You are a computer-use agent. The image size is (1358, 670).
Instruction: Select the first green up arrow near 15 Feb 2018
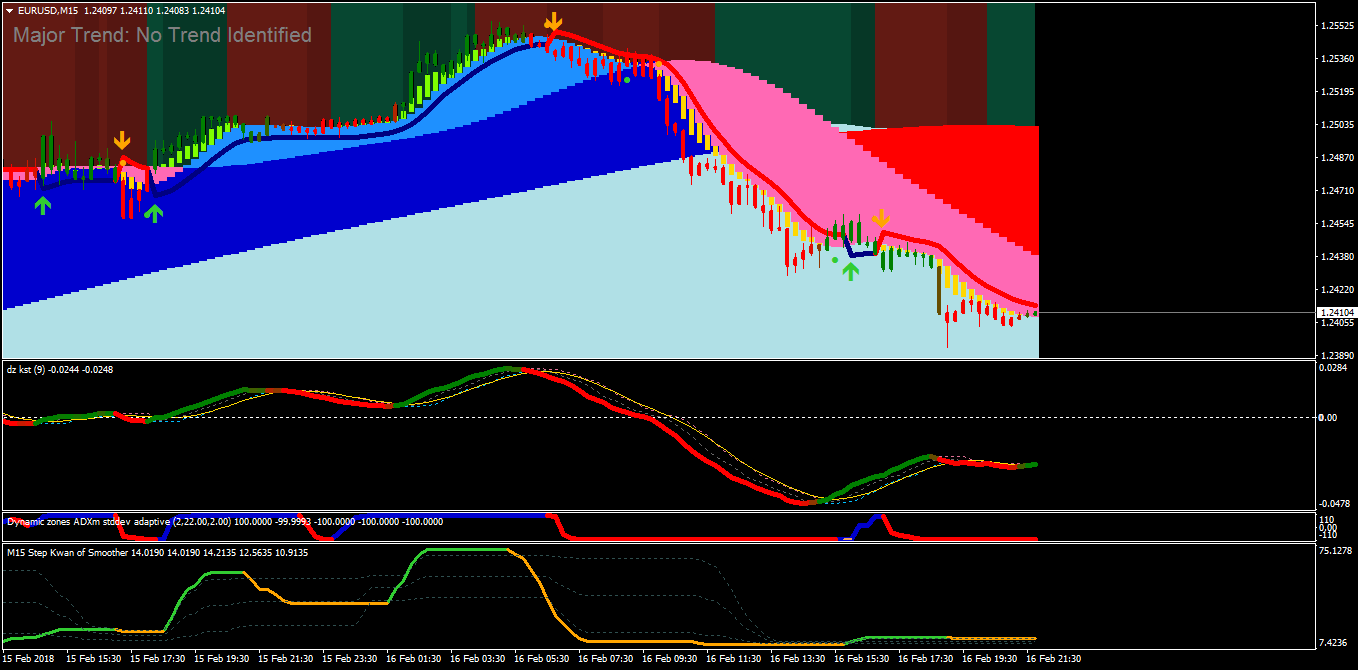coord(42,205)
